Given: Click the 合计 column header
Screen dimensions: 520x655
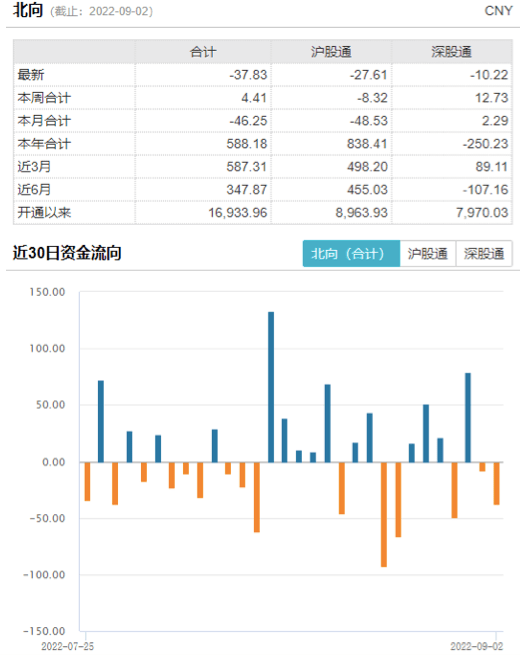Looking at the screenshot, I should 203,52.
